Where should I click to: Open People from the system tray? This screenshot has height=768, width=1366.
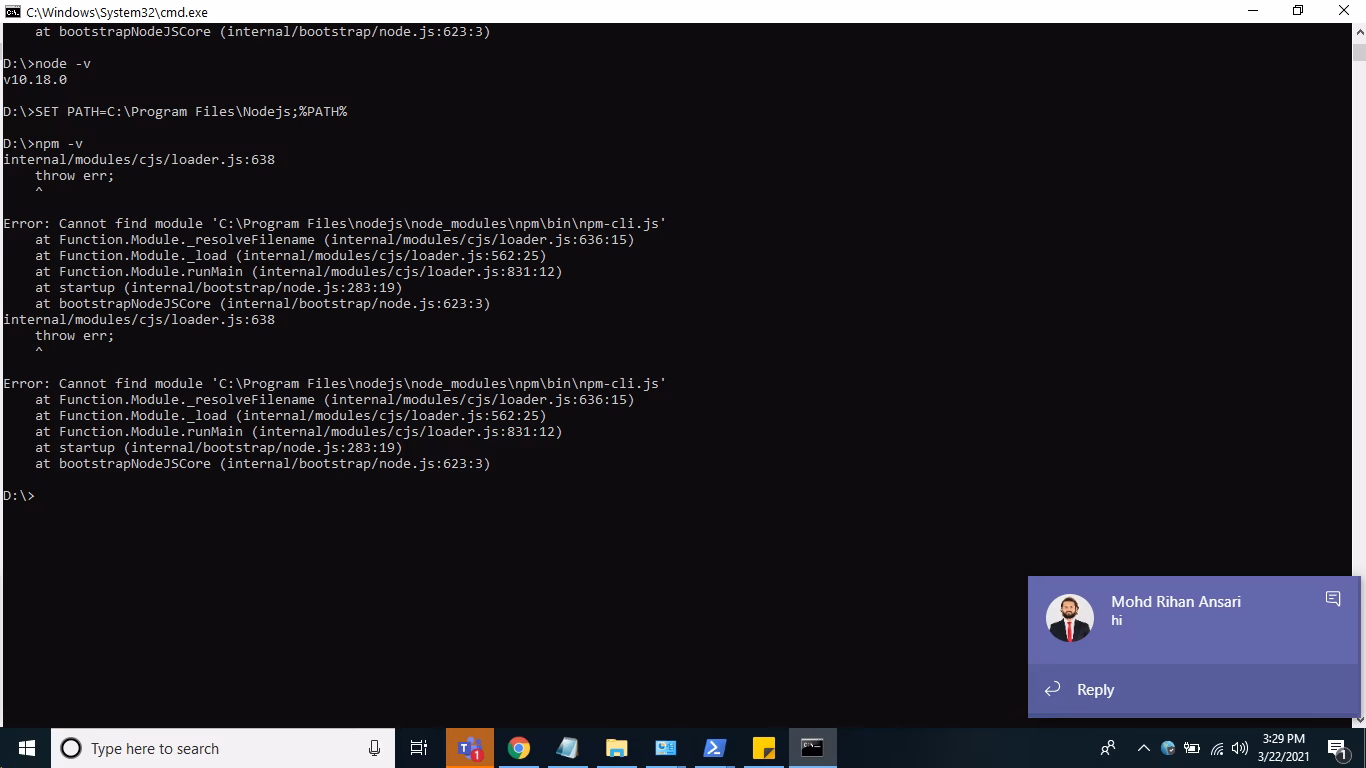point(1108,748)
